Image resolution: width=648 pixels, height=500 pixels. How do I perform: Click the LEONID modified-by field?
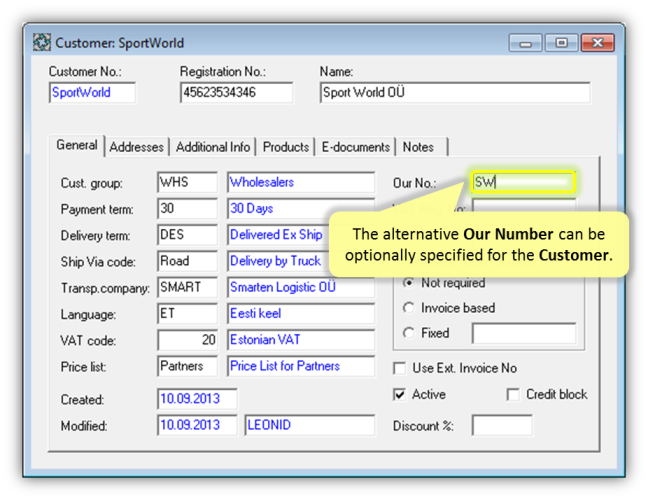310,425
